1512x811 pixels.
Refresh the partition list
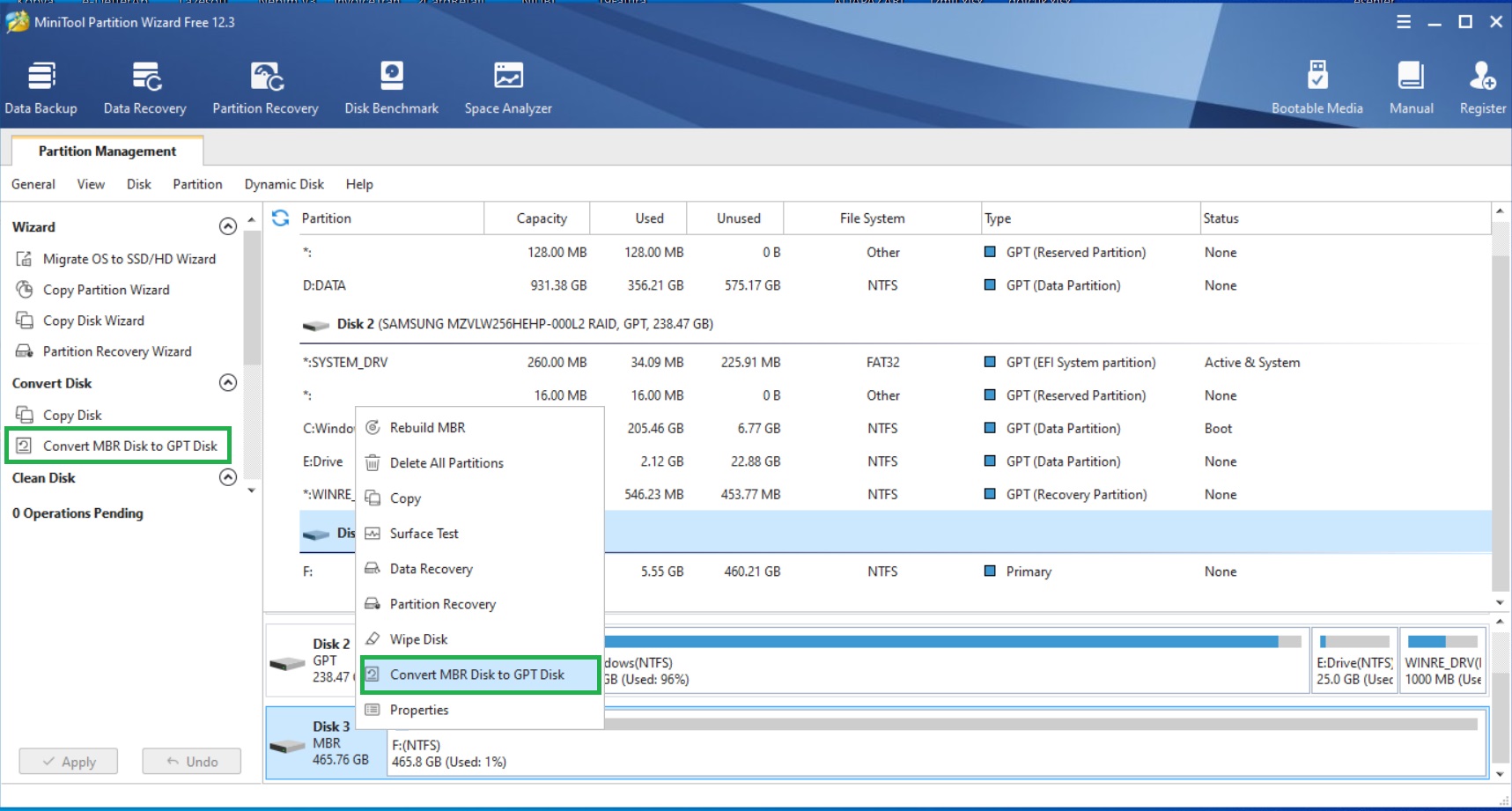tap(281, 217)
